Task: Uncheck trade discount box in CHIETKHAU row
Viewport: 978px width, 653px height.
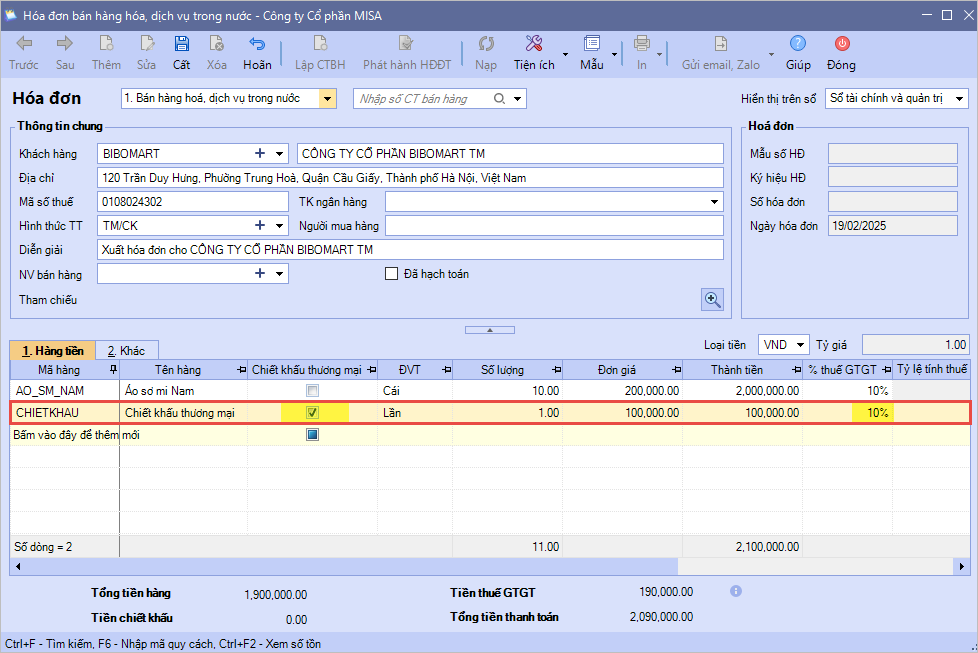Action: pyautogui.click(x=312, y=413)
